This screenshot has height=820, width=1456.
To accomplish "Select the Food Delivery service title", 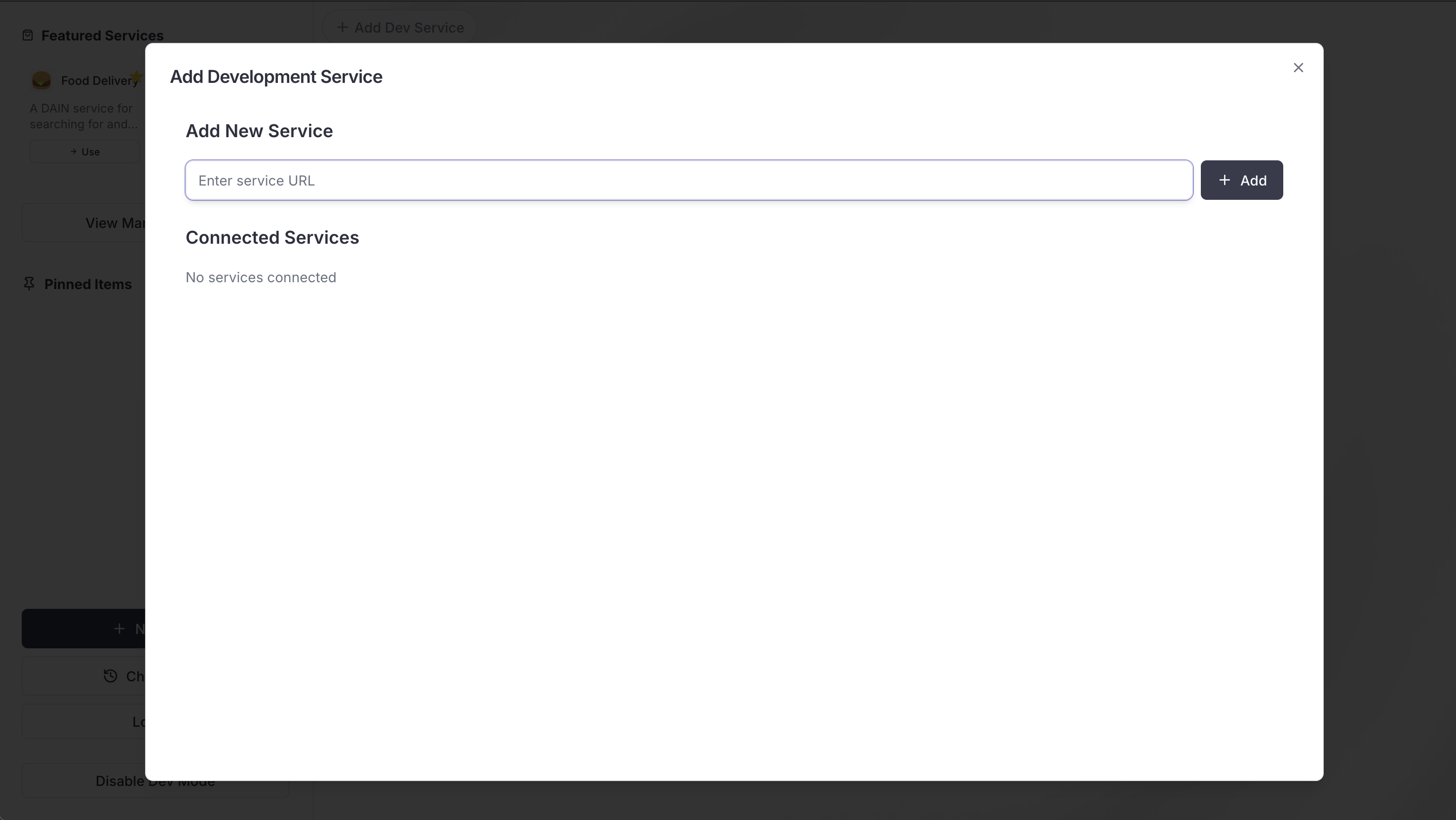I will coord(100,81).
